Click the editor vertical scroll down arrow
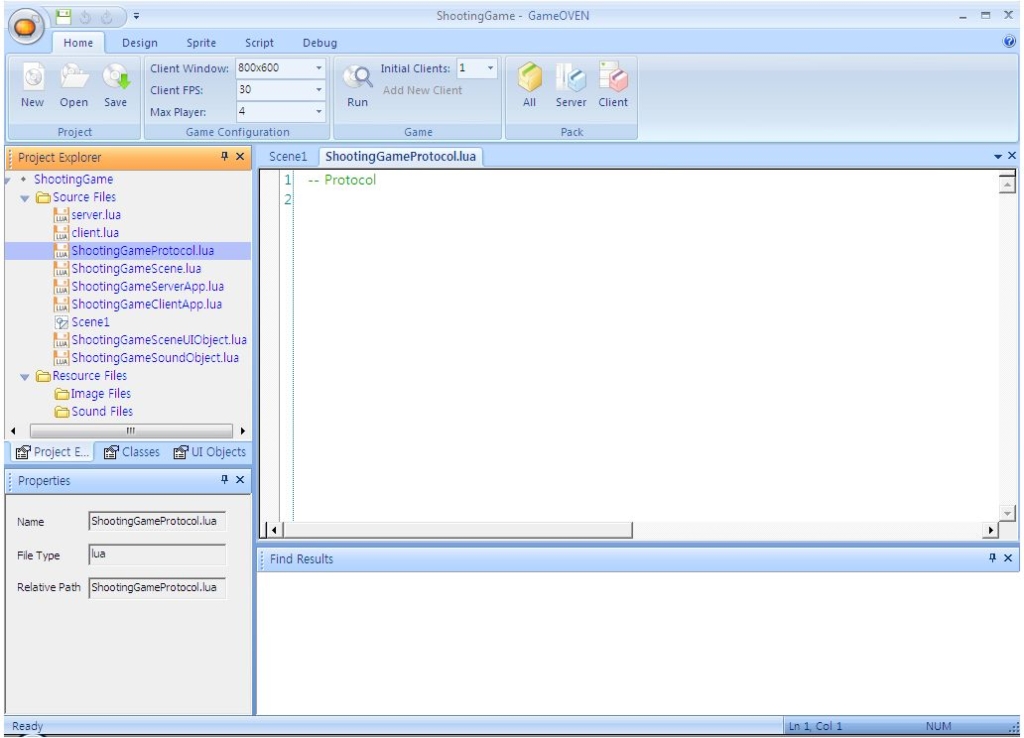1024x738 pixels. point(1007,514)
